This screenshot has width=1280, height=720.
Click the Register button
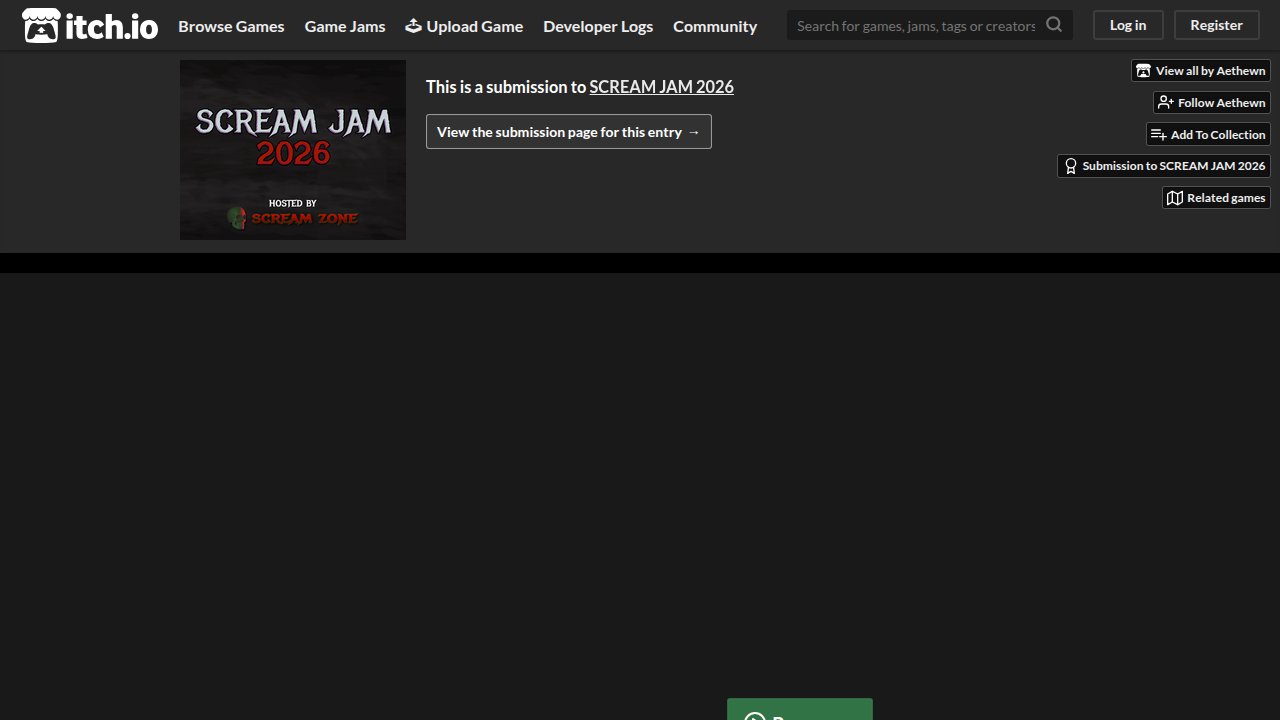pos(1216,25)
